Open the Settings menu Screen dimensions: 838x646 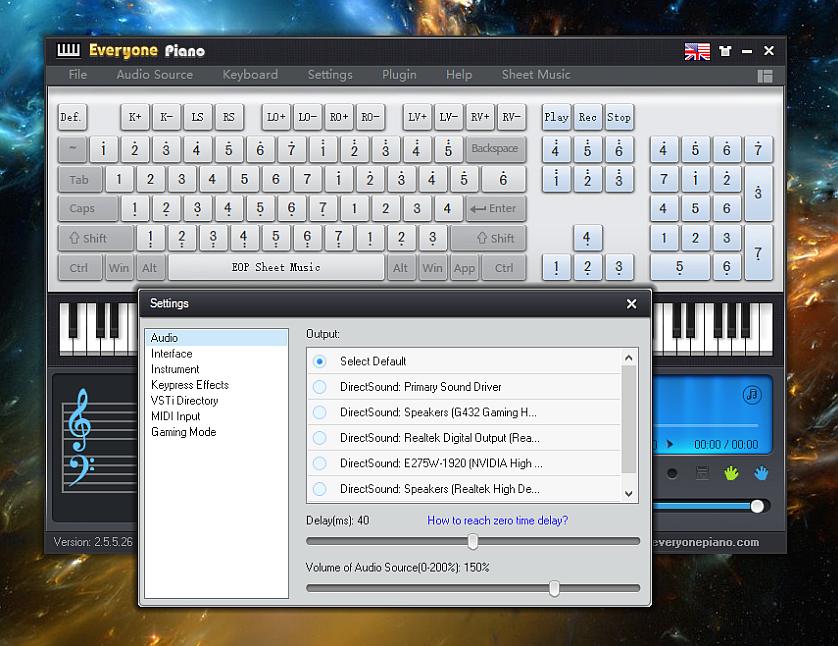(x=330, y=75)
